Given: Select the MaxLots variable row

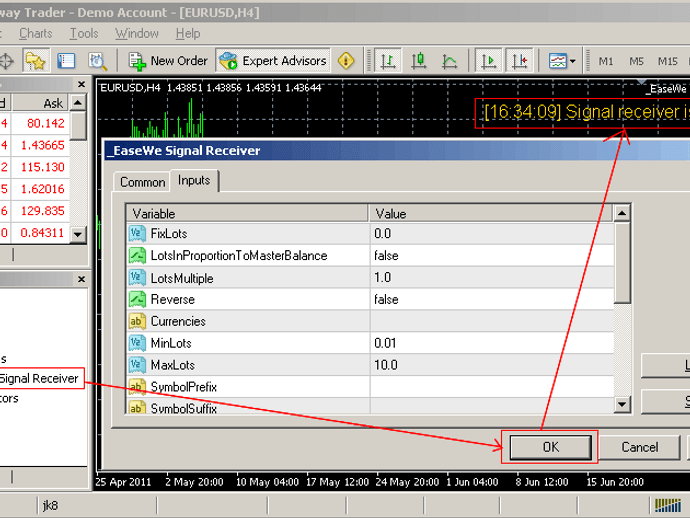Looking at the screenshot, I should pyautogui.click(x=248, y=365).
